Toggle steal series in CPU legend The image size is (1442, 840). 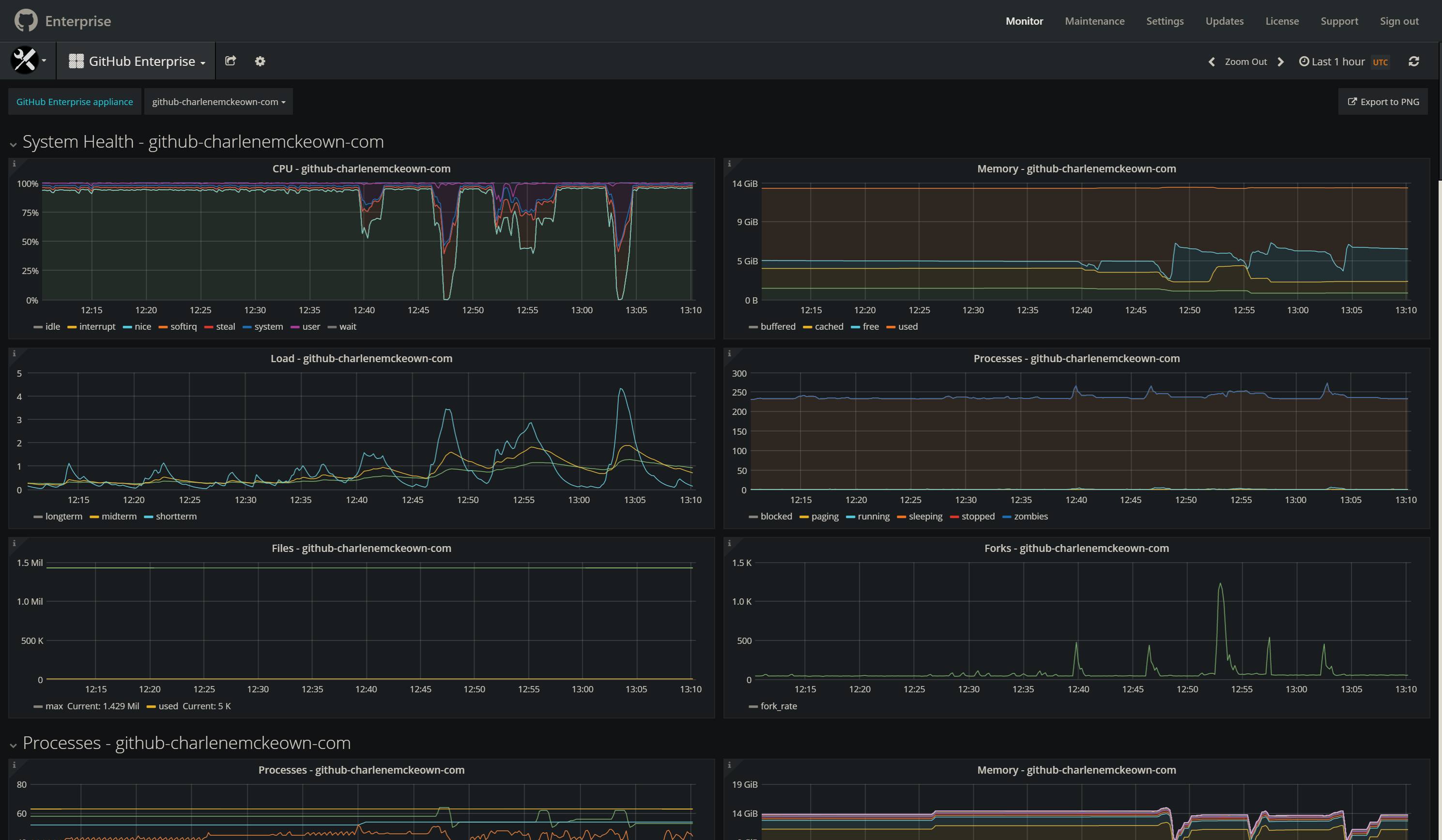226,327
